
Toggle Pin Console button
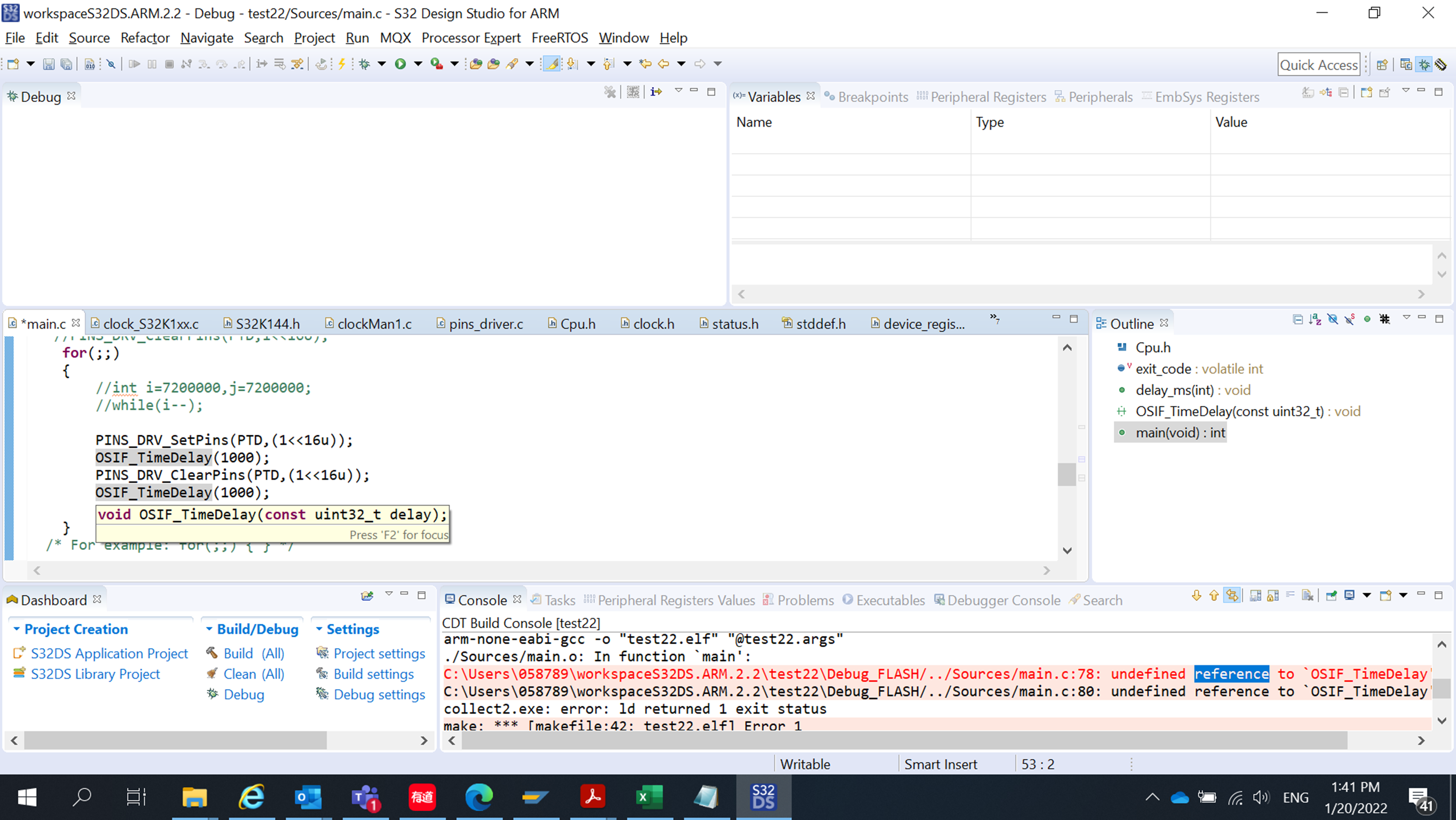coord(1331,596)
